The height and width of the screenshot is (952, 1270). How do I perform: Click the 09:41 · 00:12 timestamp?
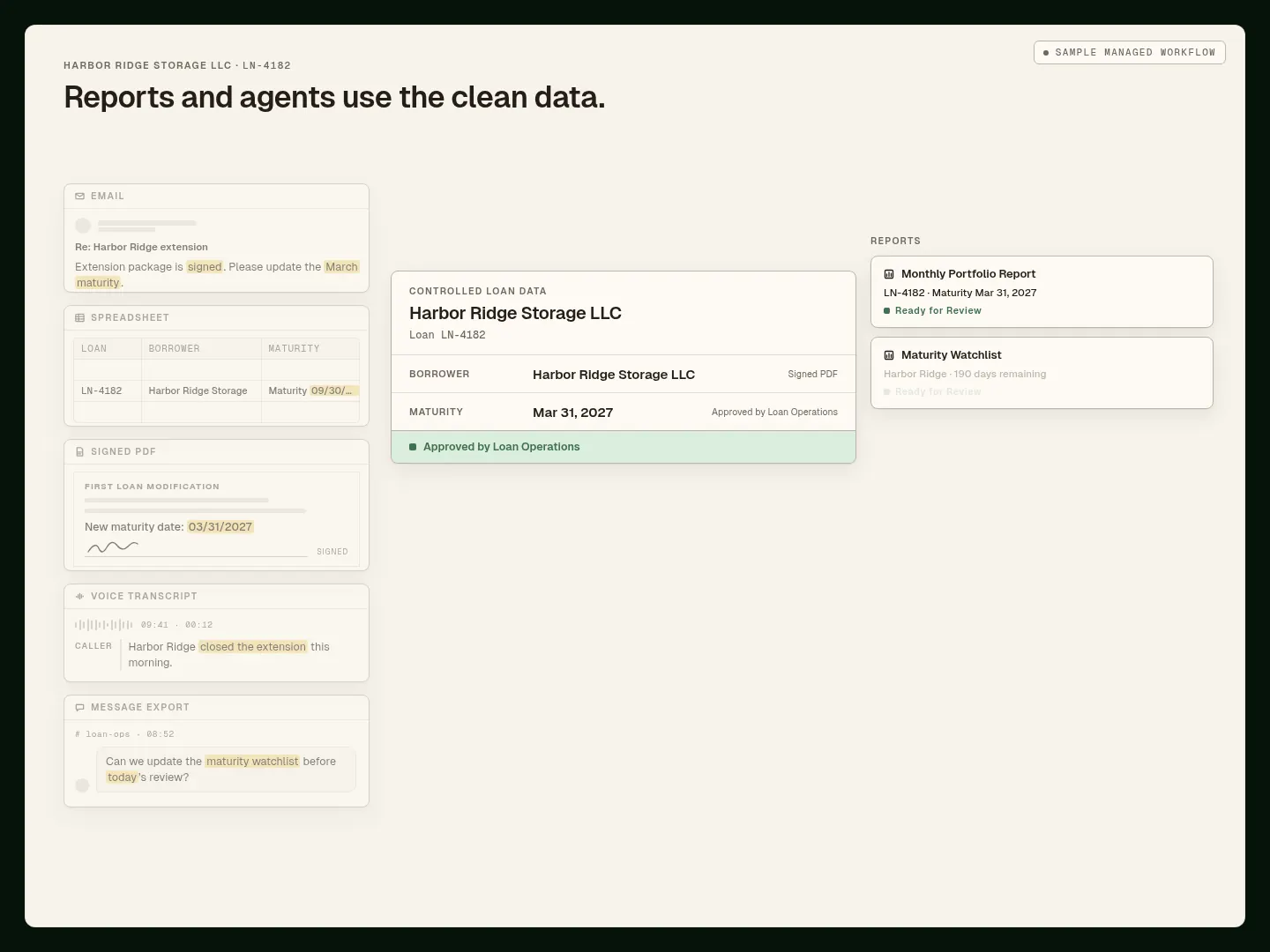point(176,625)
